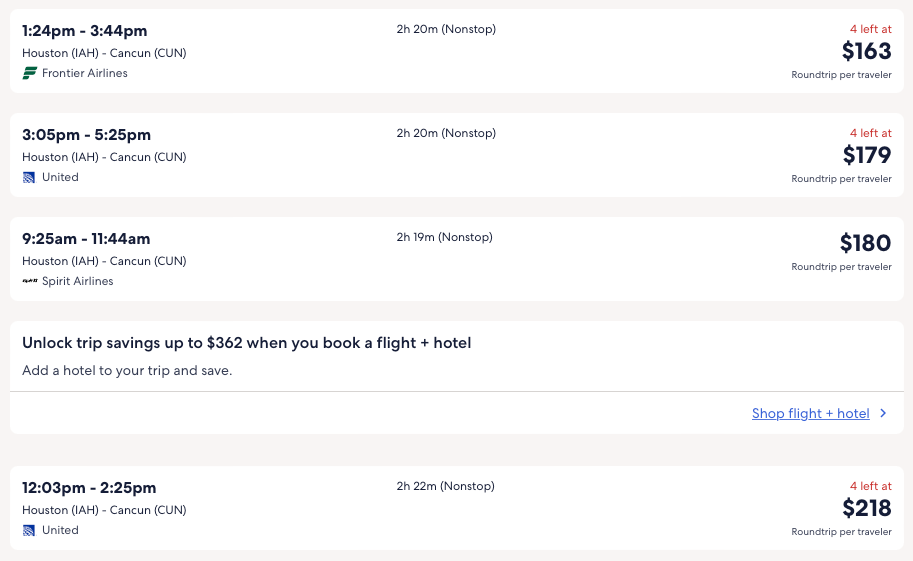Click the $179 roundtrip price
The image size is (913, 561).
click(x=866, y=155)
